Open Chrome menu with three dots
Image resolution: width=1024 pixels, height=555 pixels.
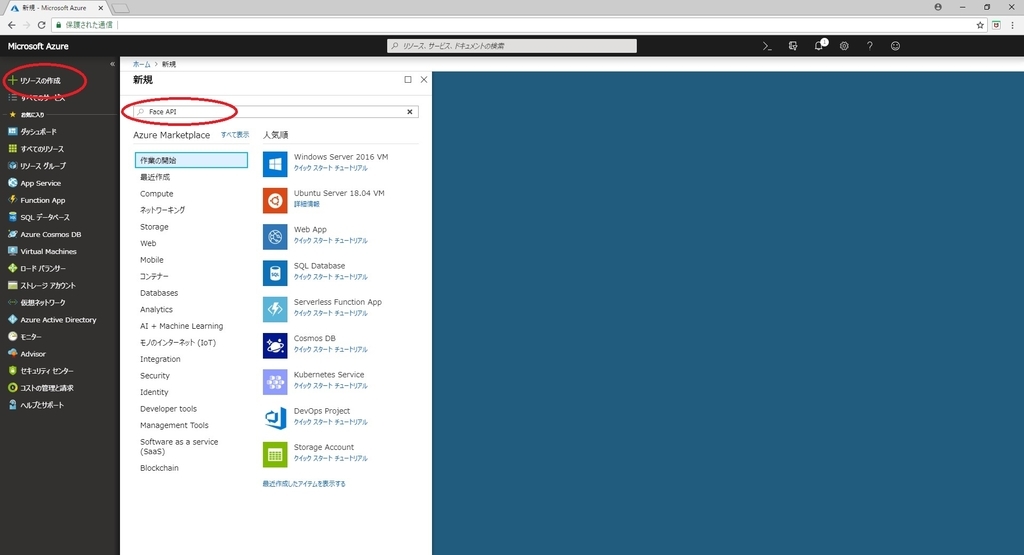click(x=1013, y=25)
